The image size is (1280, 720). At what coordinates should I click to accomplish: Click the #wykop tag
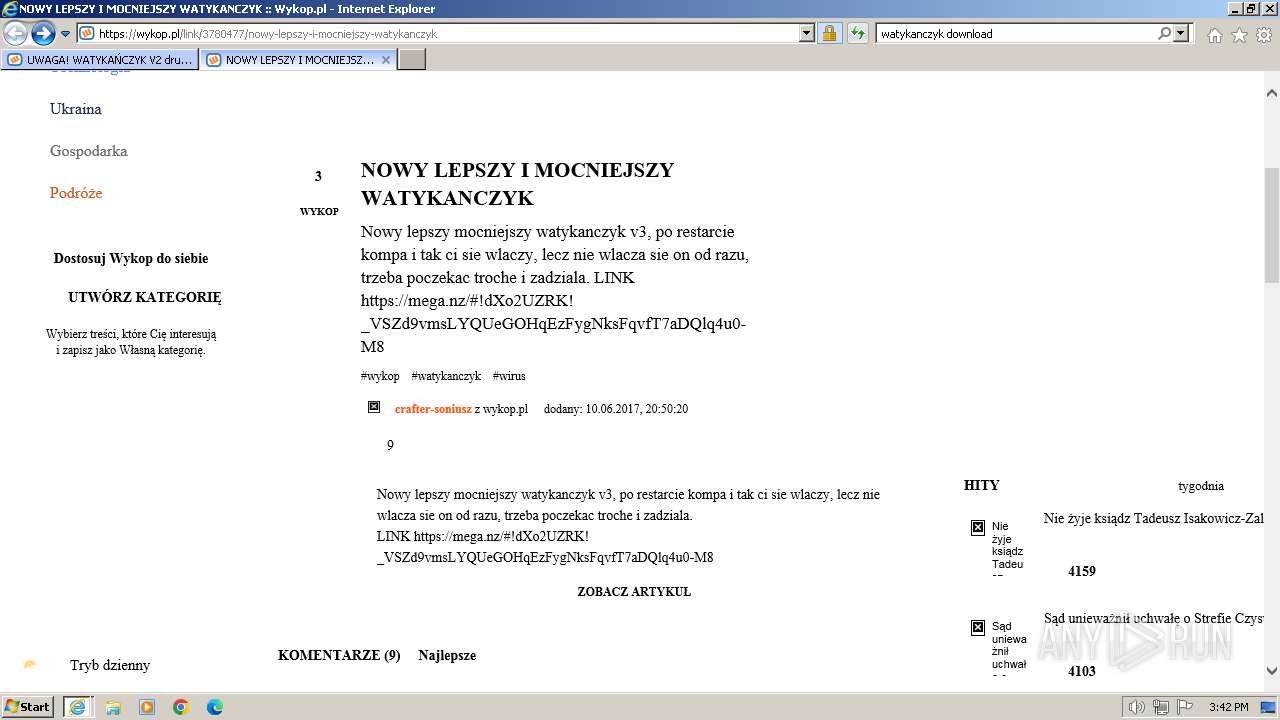pos(380,376)
